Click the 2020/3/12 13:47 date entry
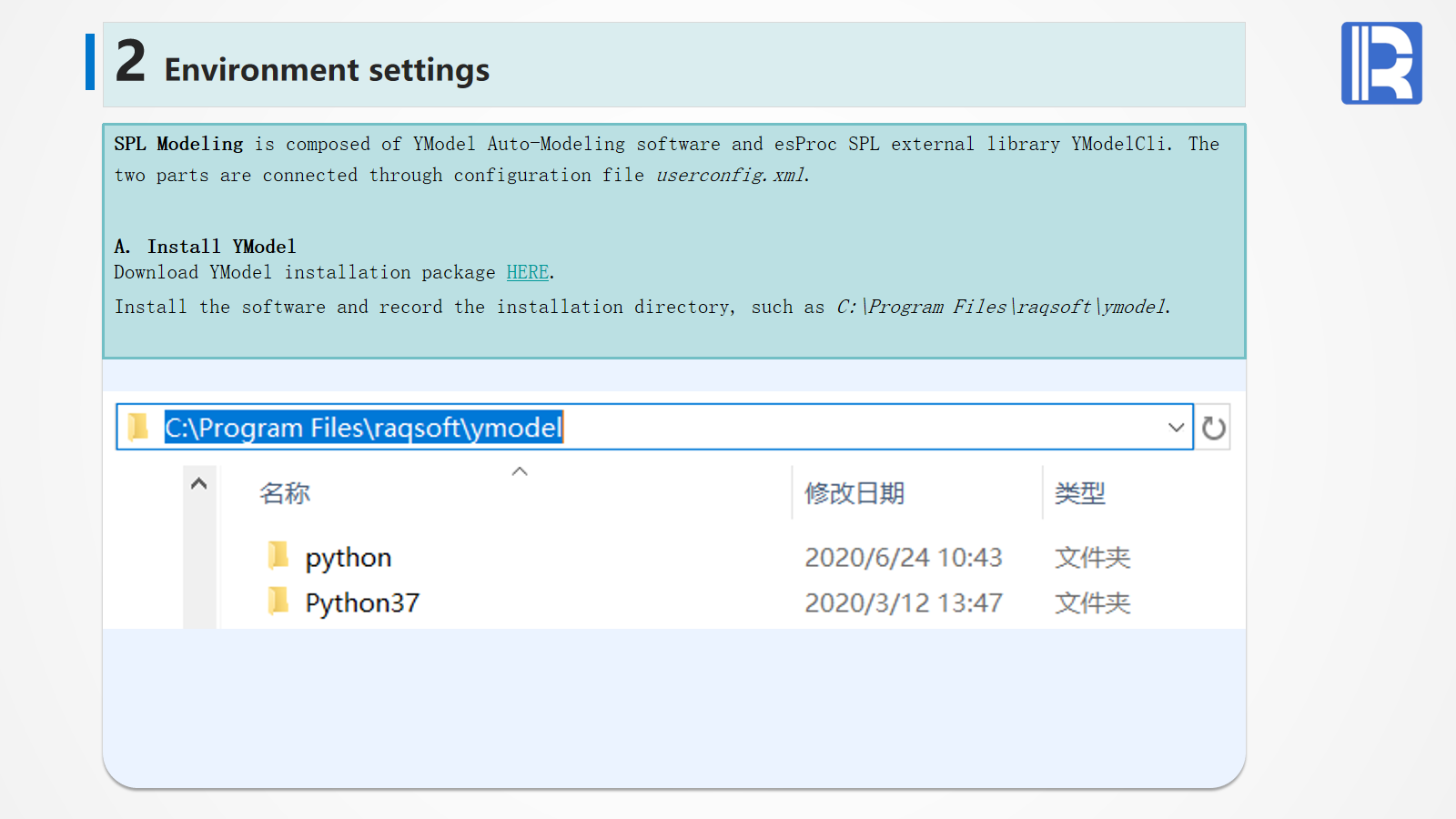The width and height of the screenshot is (1456, 819). [903, 603]
